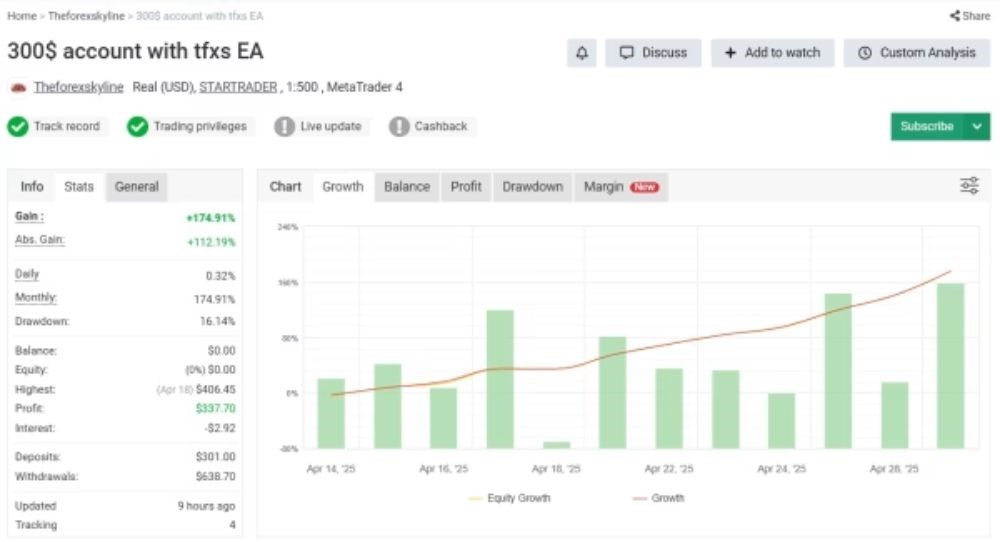Select the Margin chart tab
This screenshot has width=1000, height=542.
click(621, 186)
